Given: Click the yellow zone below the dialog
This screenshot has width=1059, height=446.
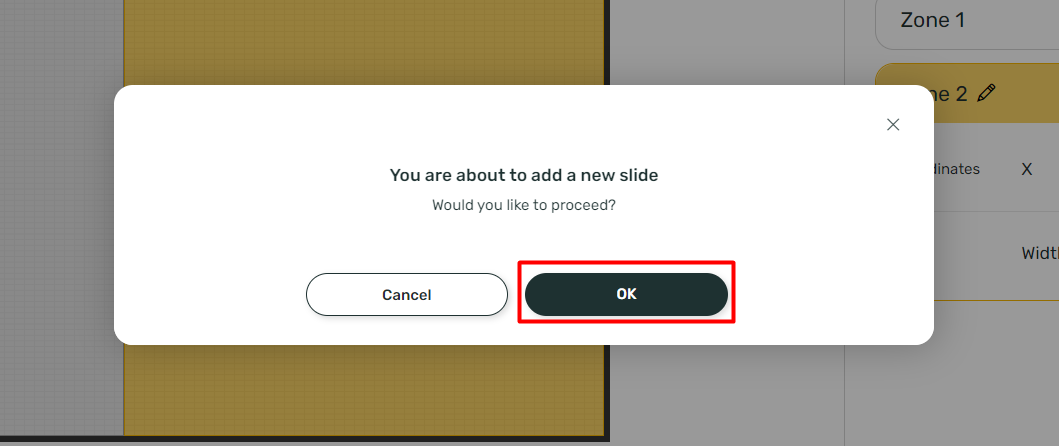Looking at the screenshot, I should [x=365, y=390].
